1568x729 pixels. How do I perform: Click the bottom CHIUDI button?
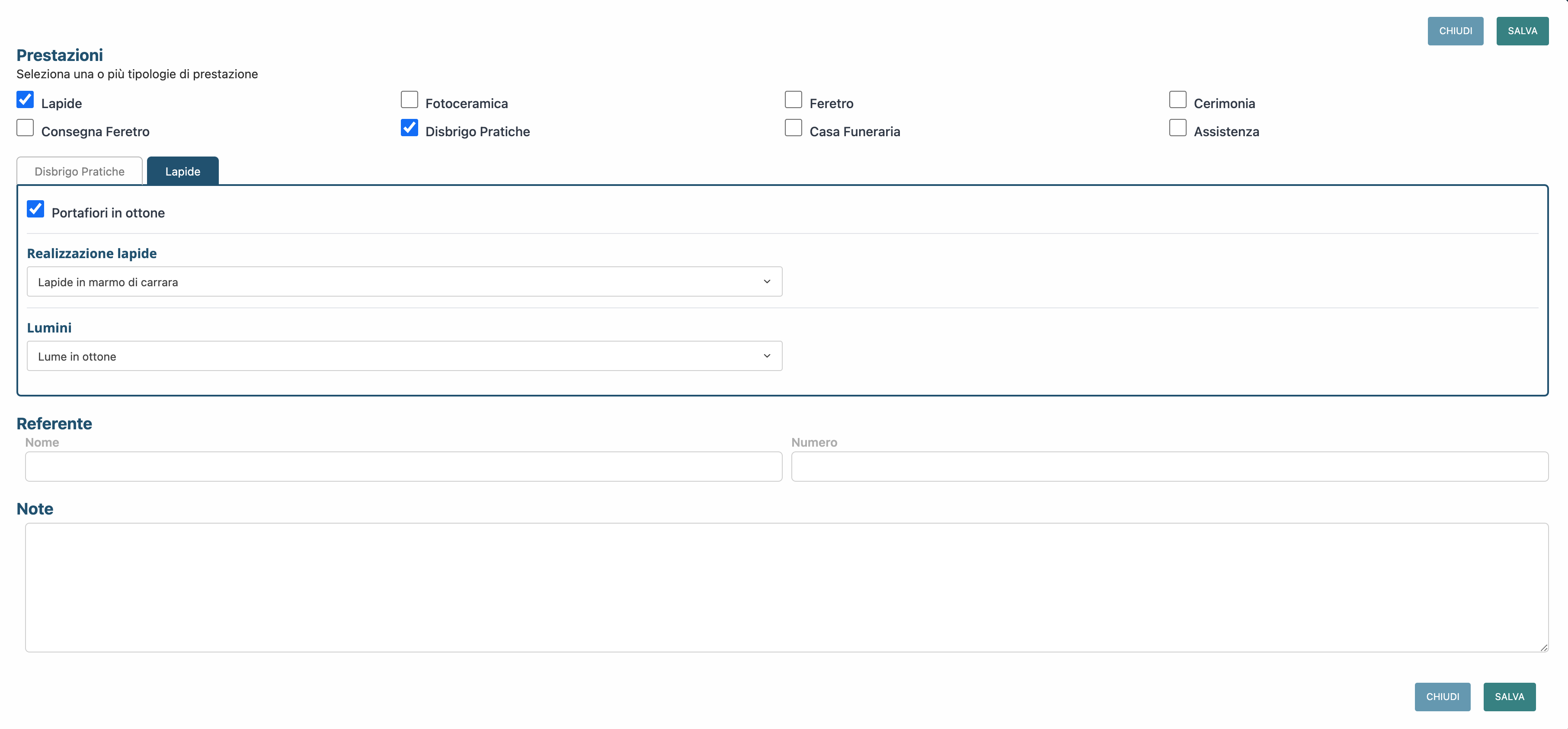click(1442, 697)
